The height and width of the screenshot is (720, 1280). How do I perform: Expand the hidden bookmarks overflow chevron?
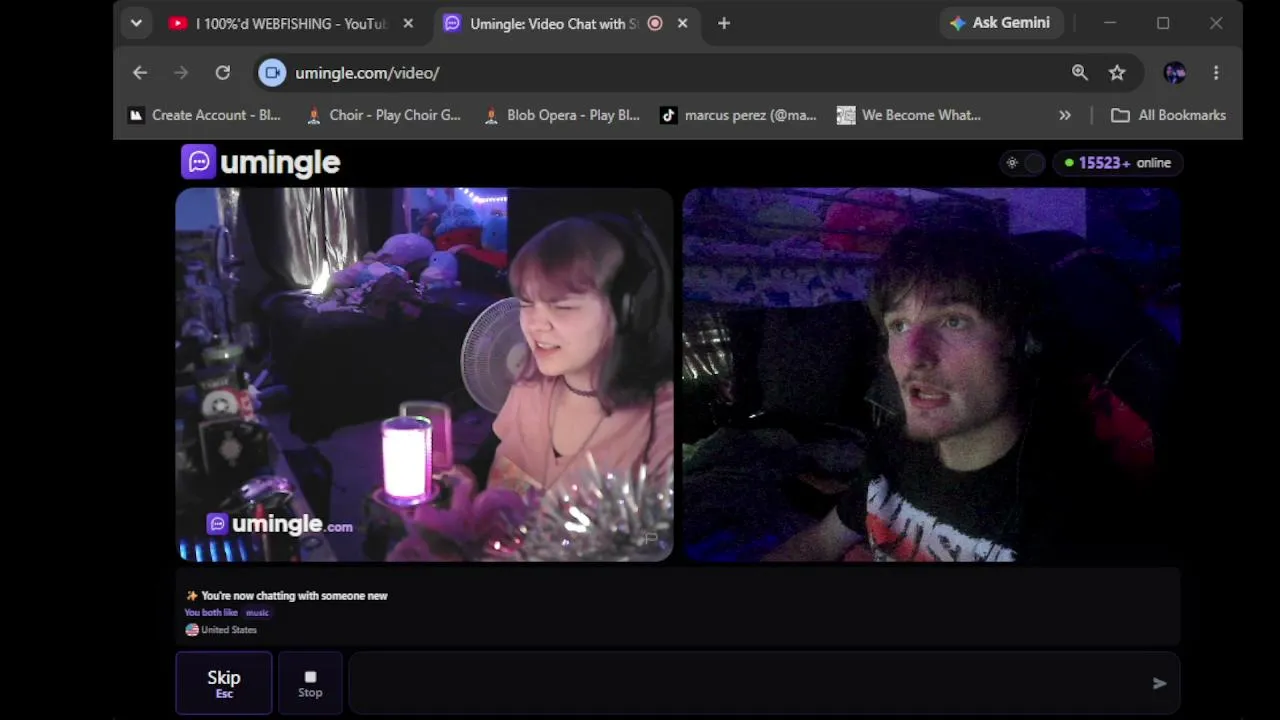point(1065,115)
